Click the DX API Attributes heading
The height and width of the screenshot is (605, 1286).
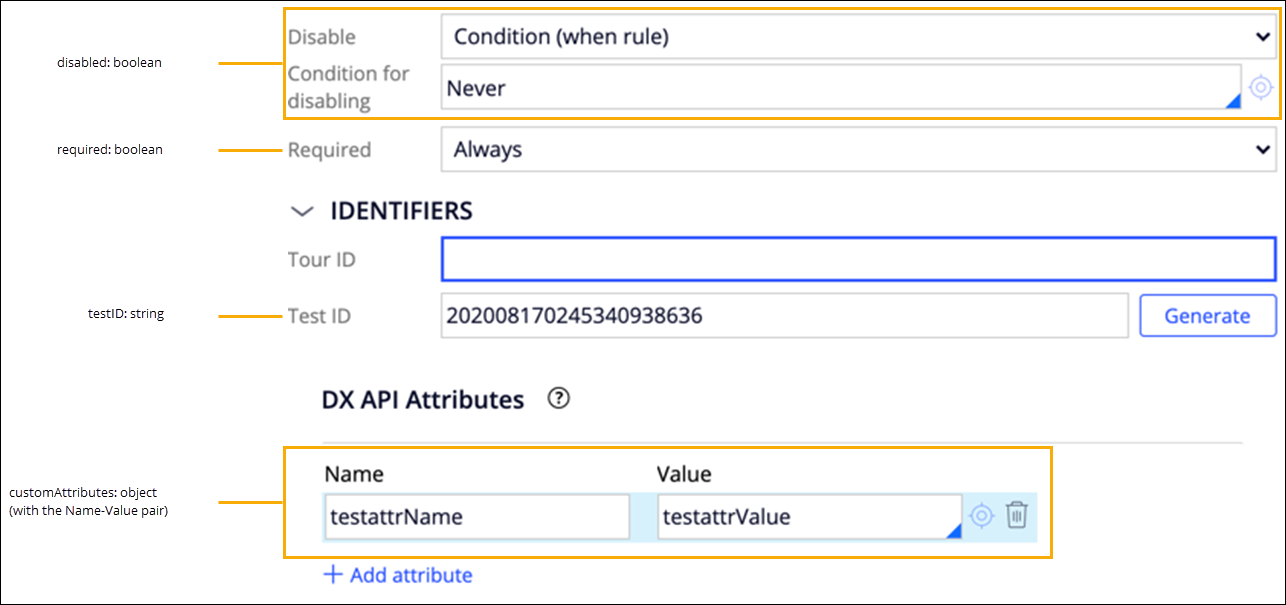(x=423, y=400)
